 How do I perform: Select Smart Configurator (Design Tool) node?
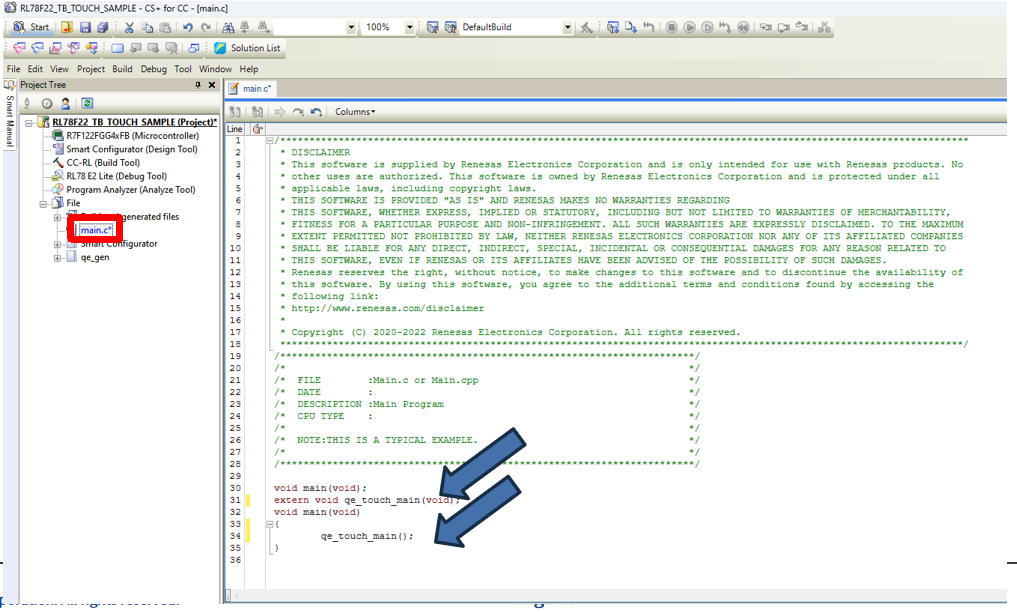tap(131, 149)
